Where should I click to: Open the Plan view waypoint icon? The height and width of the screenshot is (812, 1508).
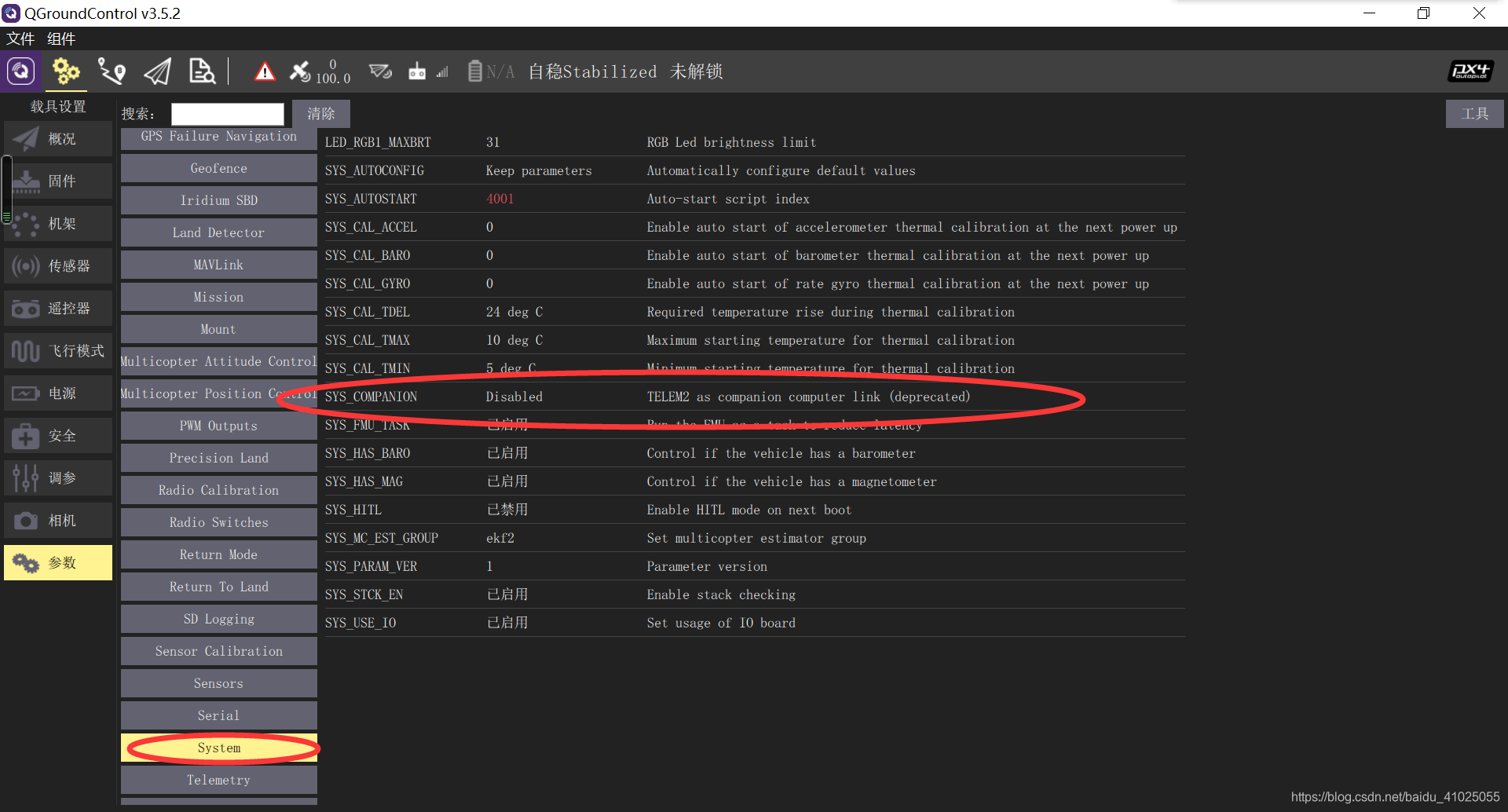112,71
